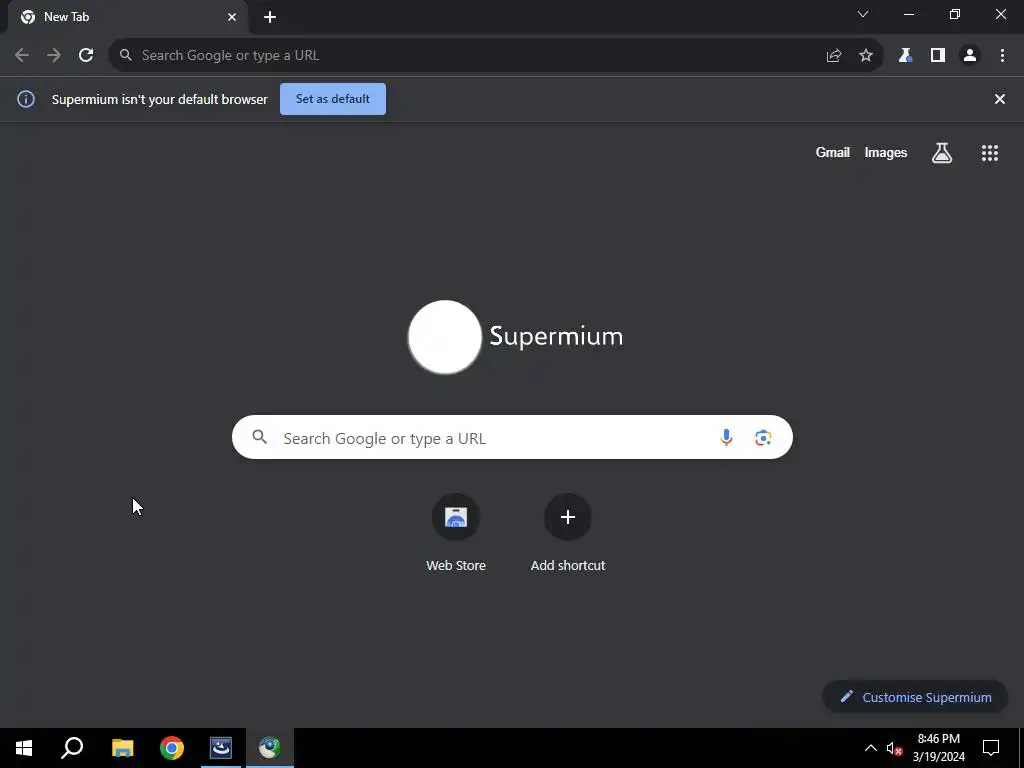The width and height of the screenshot is (1024, 768).
Task: Click the forward navigation arrow
Action: [54, 56]
